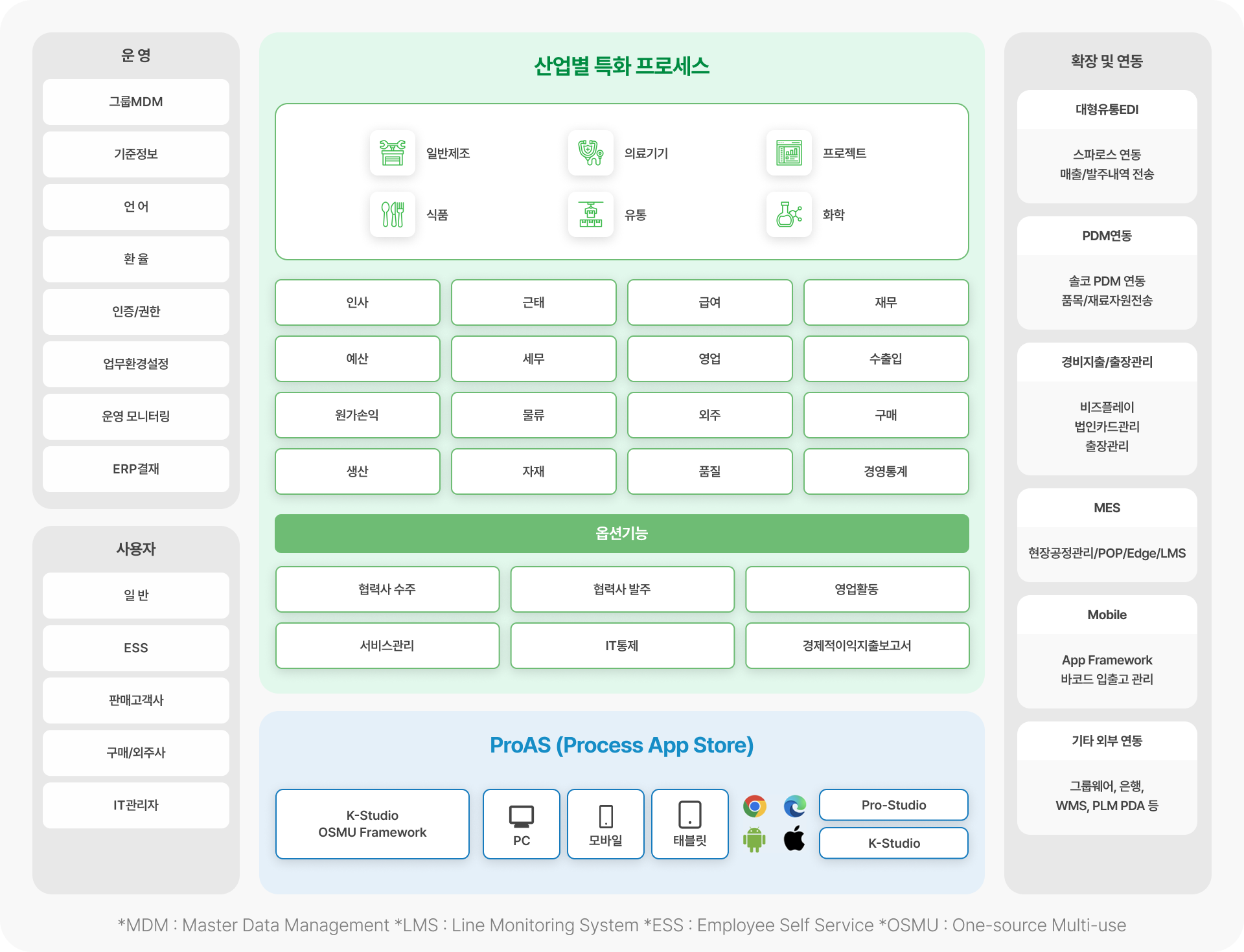Select the PC device option
The width and height of the screenshot is (1244, 952).
pos(521,824)
